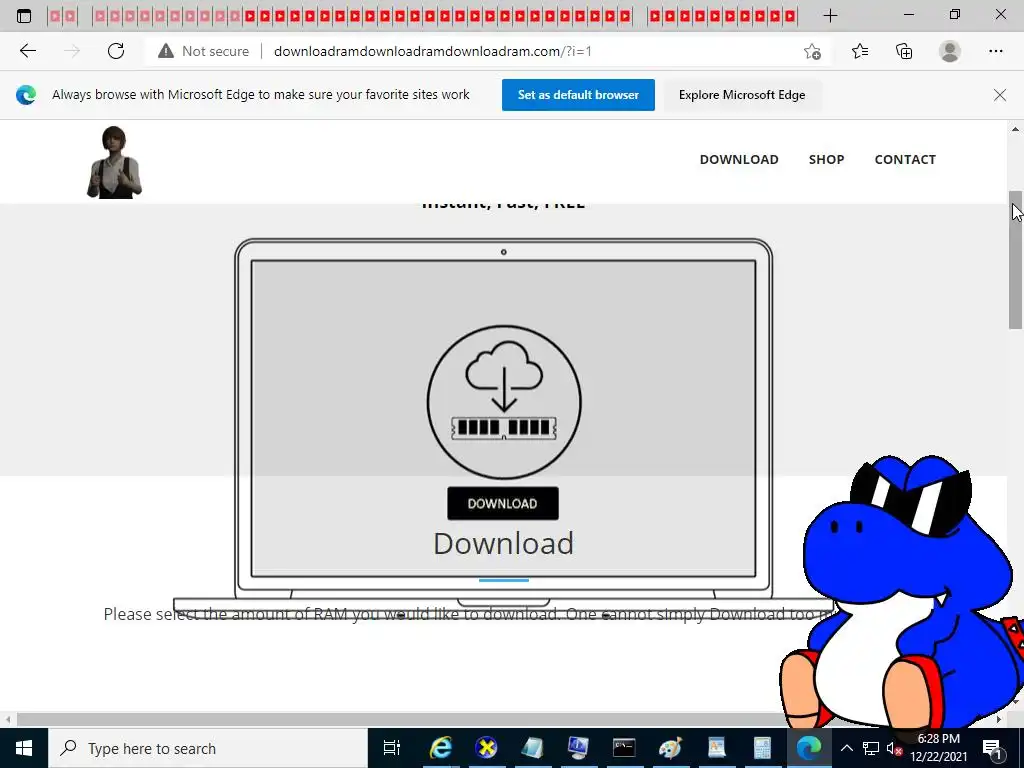Open Calculator from the taskbar
The height and width of the screenshot is (768, 1024).
click(762, 748)
